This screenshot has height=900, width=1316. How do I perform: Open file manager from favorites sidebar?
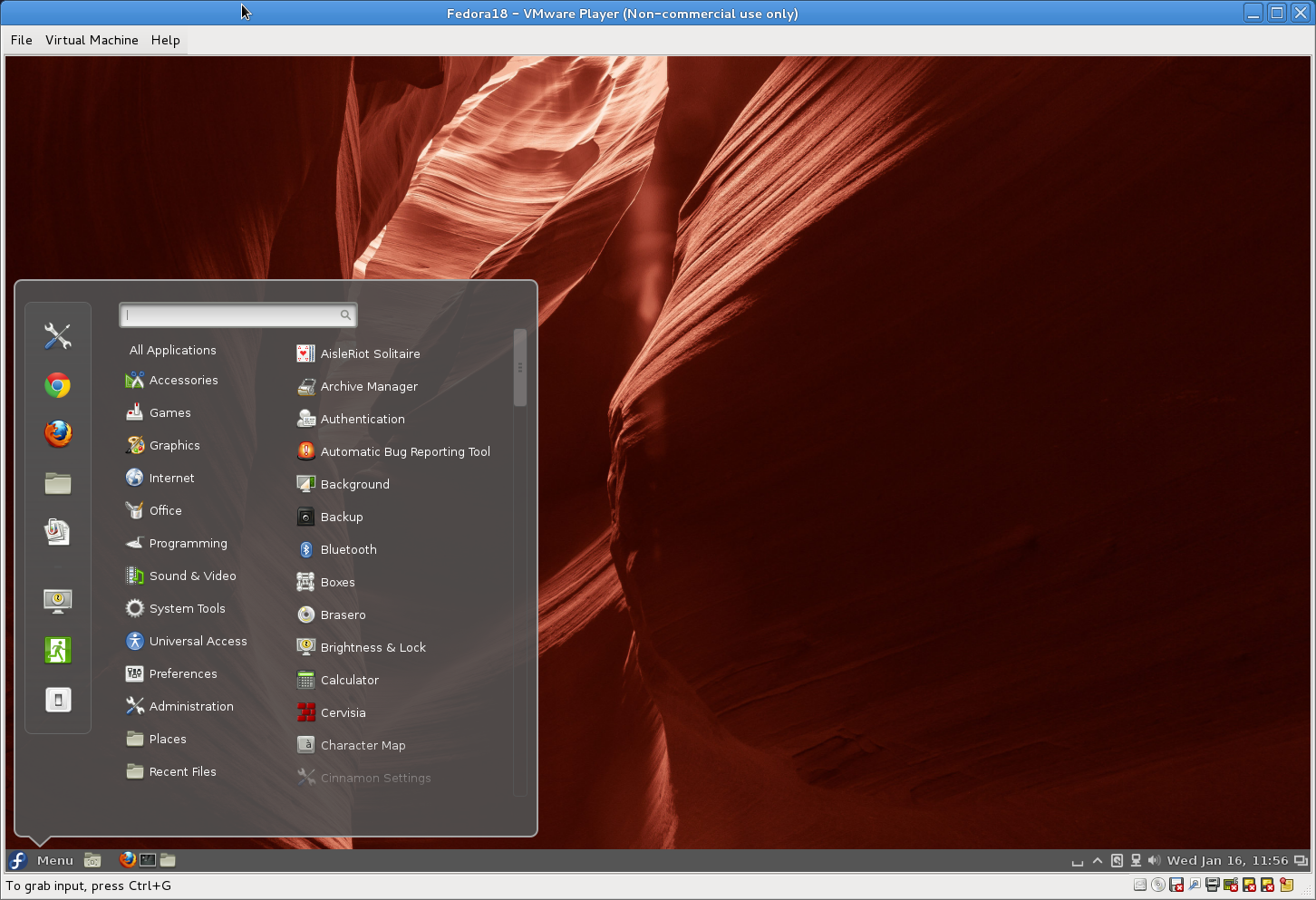click(57, 483)
